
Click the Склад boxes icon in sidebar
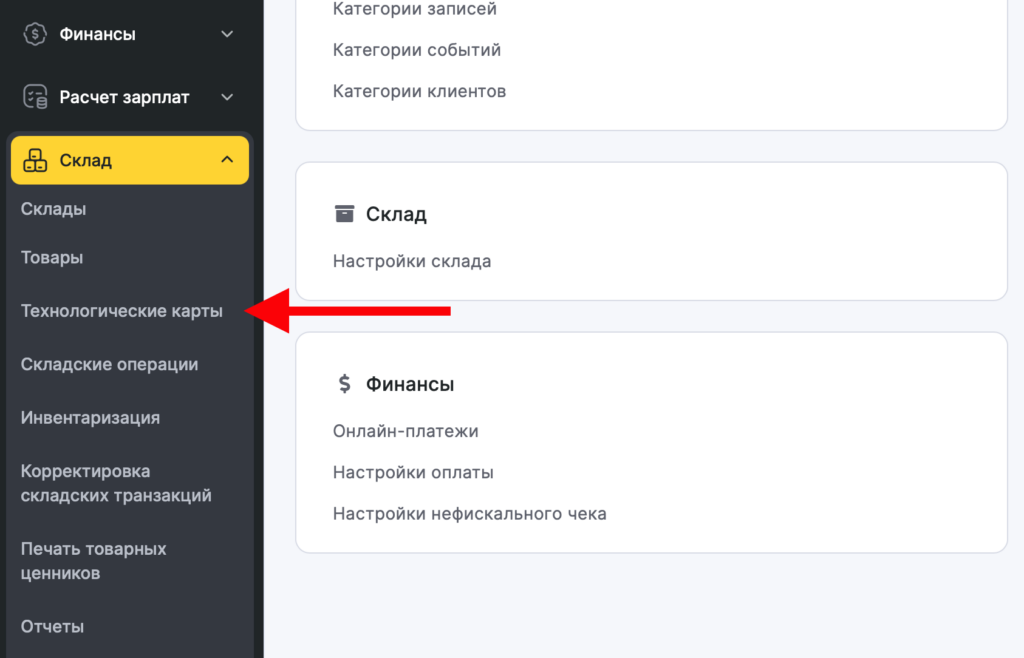(35, 160)
